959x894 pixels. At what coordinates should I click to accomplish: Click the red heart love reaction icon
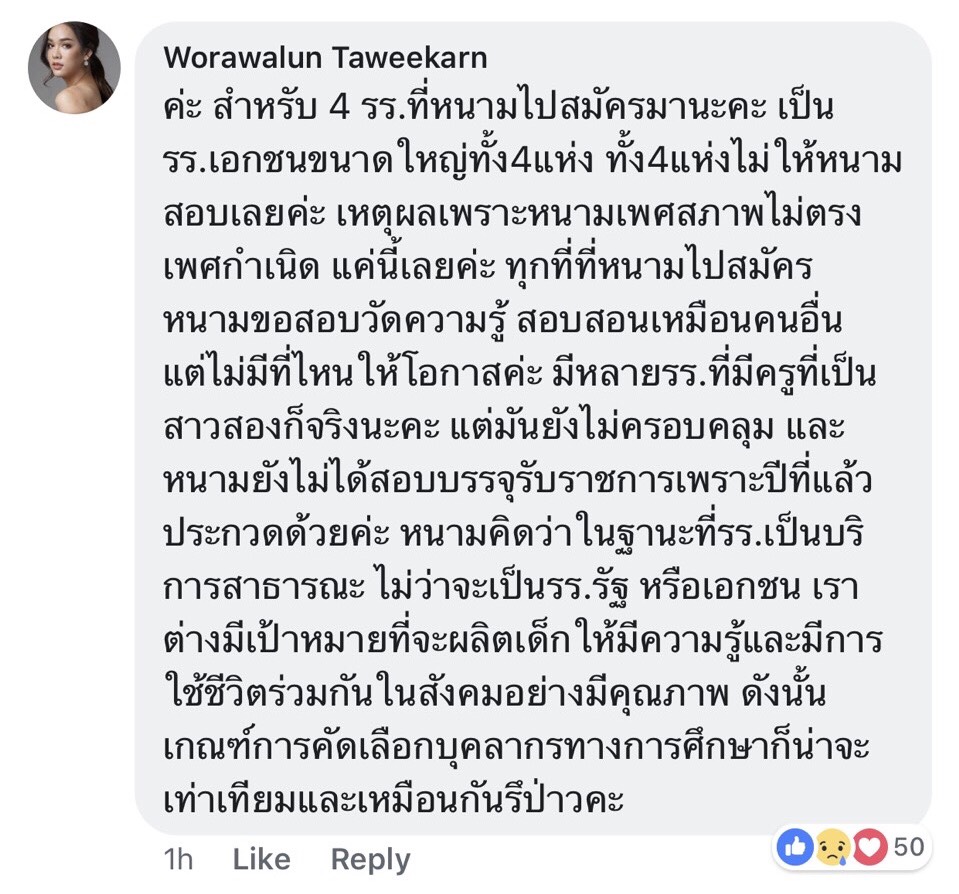pos(869,847)
